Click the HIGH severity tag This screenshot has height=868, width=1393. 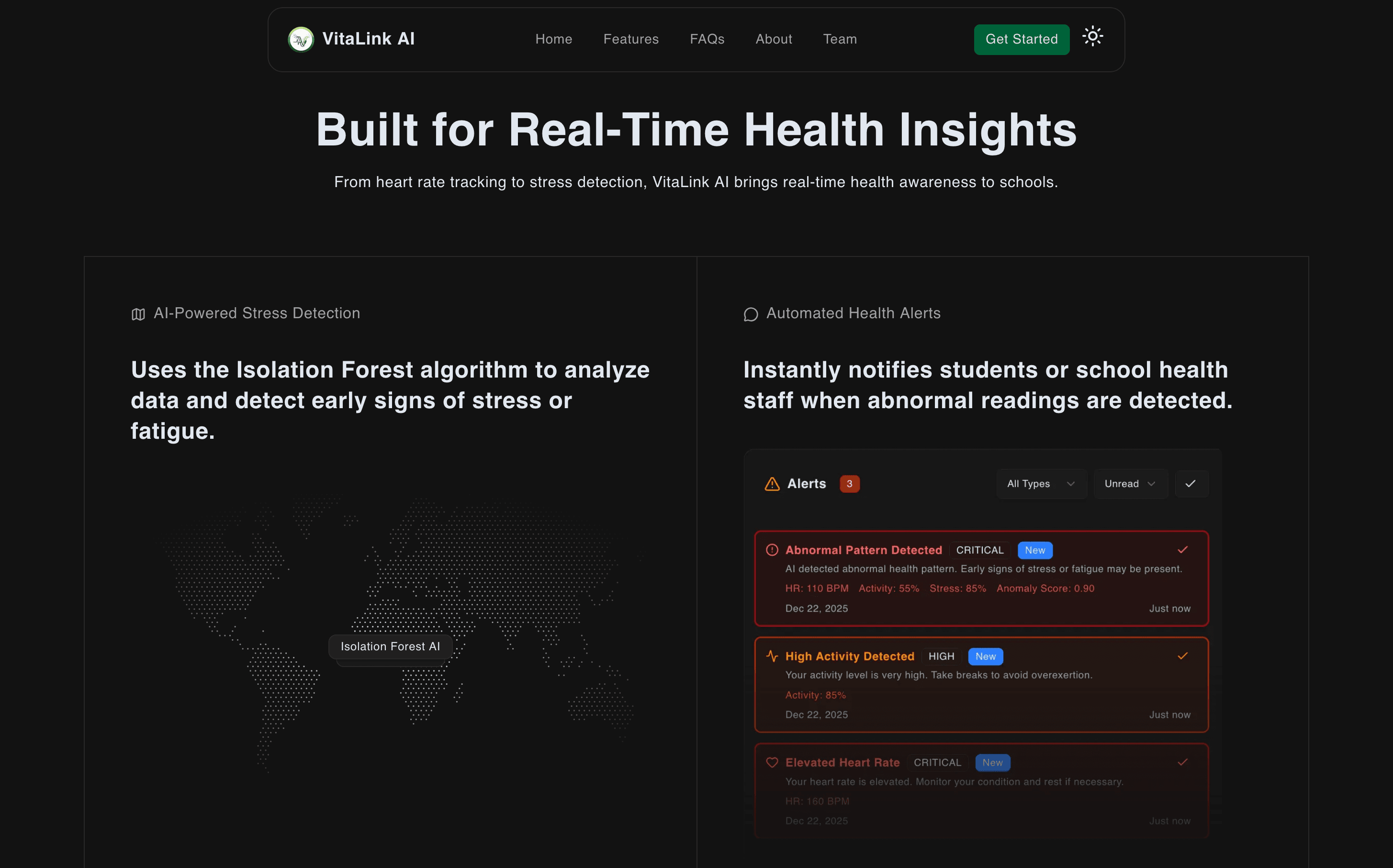pos(941,656)
